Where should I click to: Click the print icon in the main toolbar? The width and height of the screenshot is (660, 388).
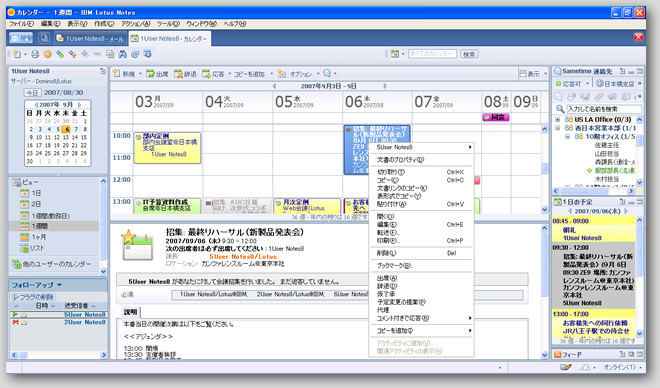coord(35,54)
